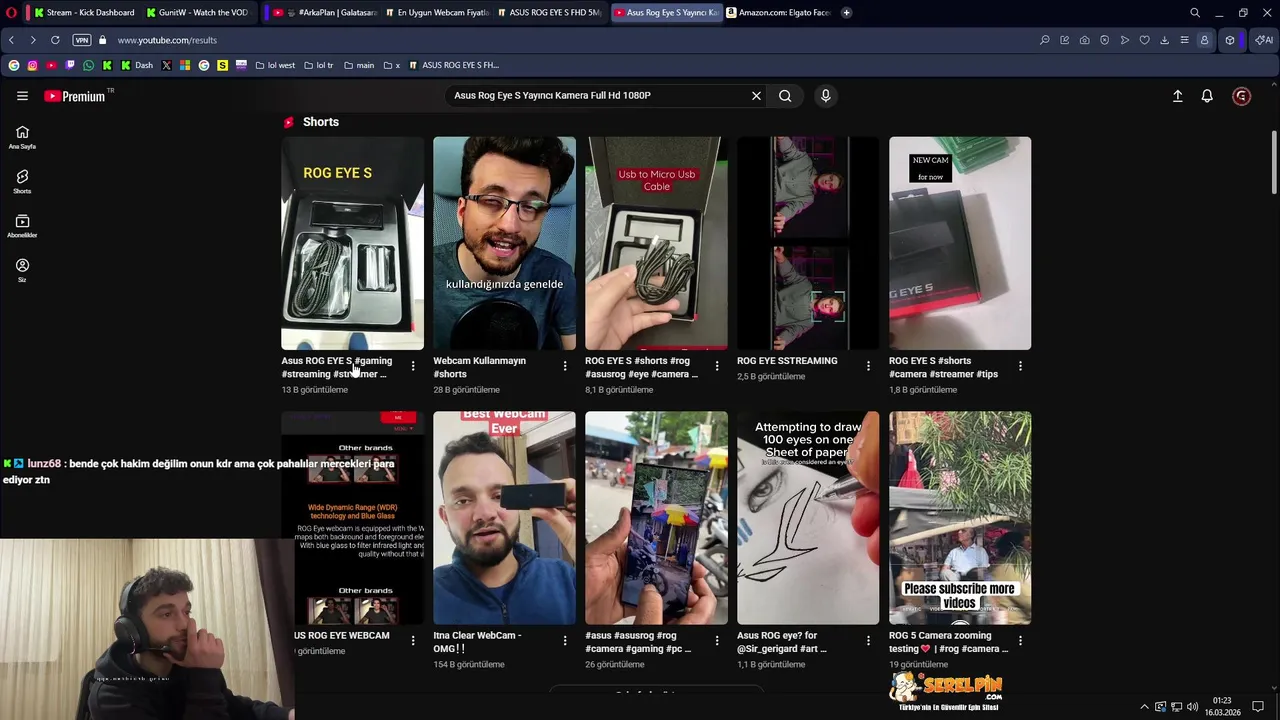The image size is (1280, 720).
Task: Open options for ROG EYE S #camera #streamer short
Action: coord(1020,366)
